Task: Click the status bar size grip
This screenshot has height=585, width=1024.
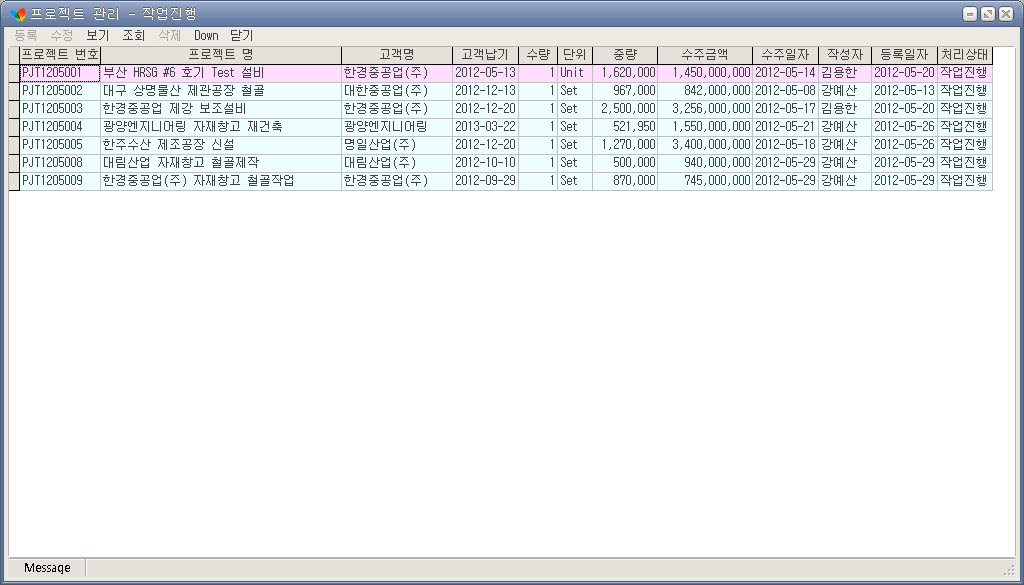Action: [1010, 570]
